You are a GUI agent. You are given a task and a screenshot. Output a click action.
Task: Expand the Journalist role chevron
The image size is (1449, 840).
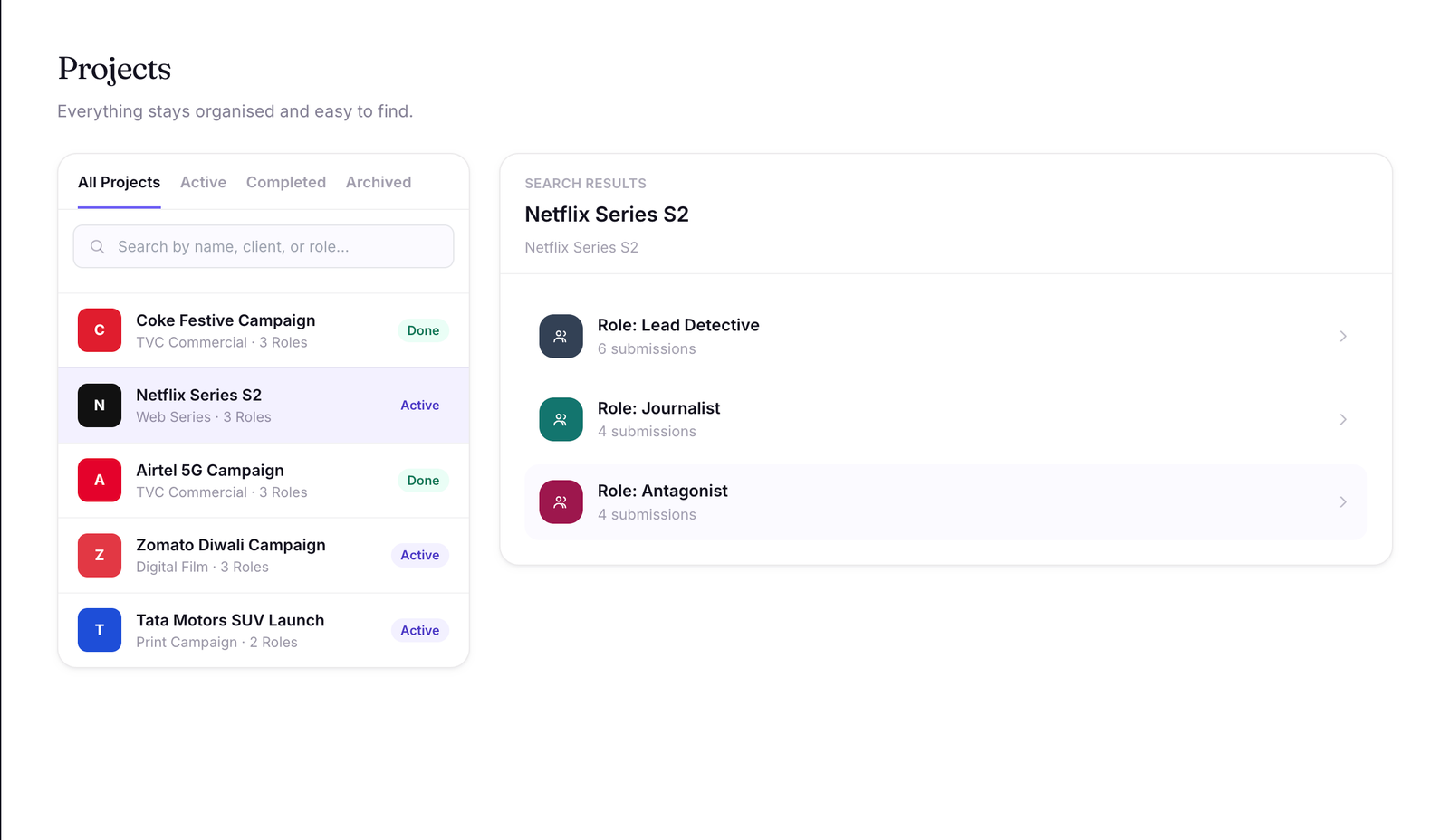click(x=1343, y=419)
